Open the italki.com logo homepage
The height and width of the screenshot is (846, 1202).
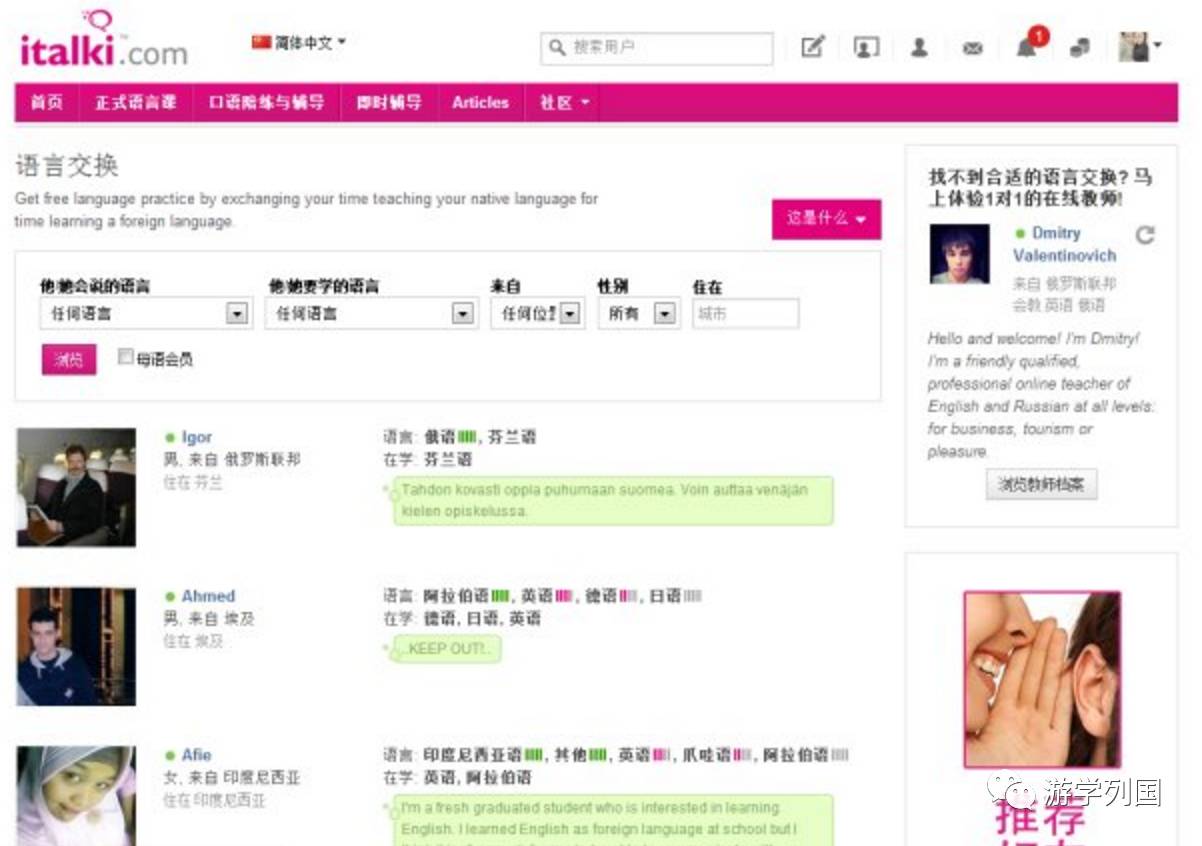pyautogui.click(x=103, y=40)
